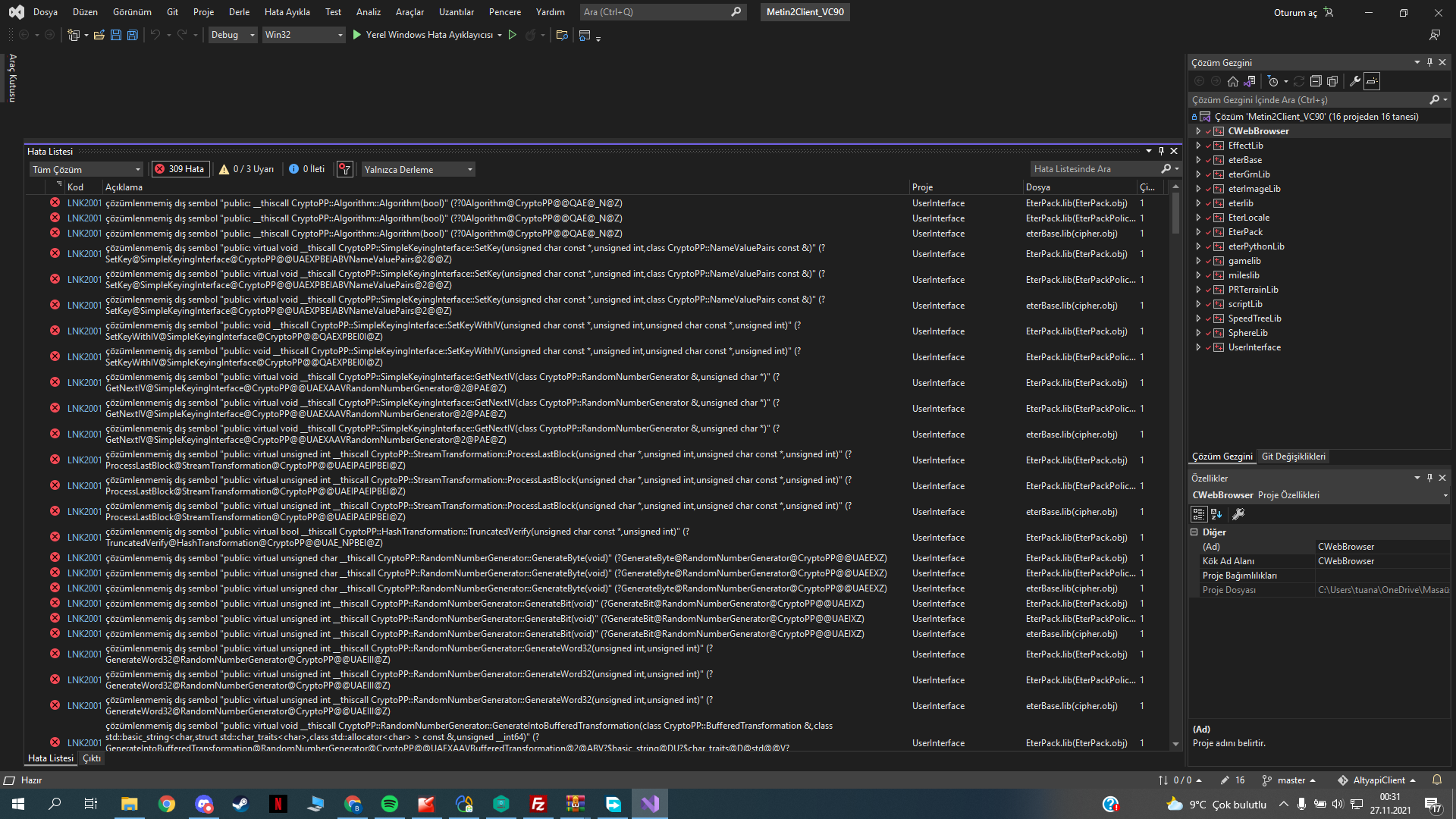Click AltyapiClient repository in status bar
The height and width of the screenshot is (819, 1456).
[x=1376, y=780]
